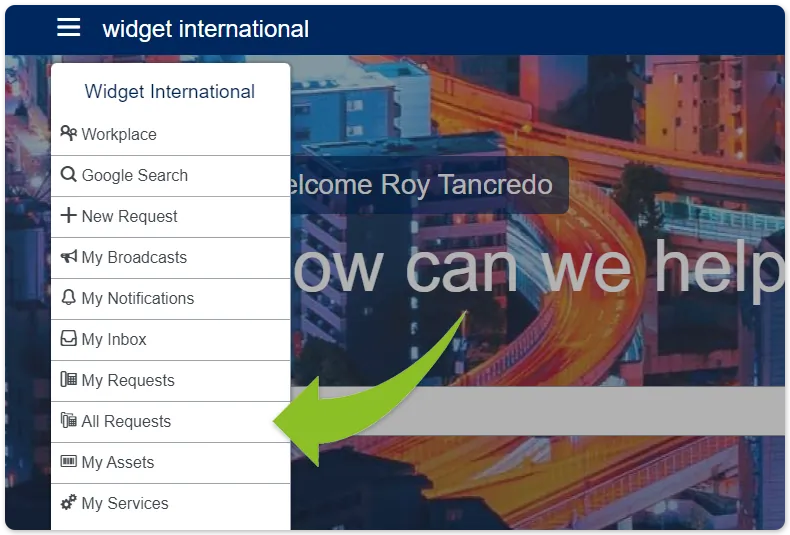This screenshot has width=790, height=535.
Task: Select New Request in the menu
Action: [x=170, y=217]
